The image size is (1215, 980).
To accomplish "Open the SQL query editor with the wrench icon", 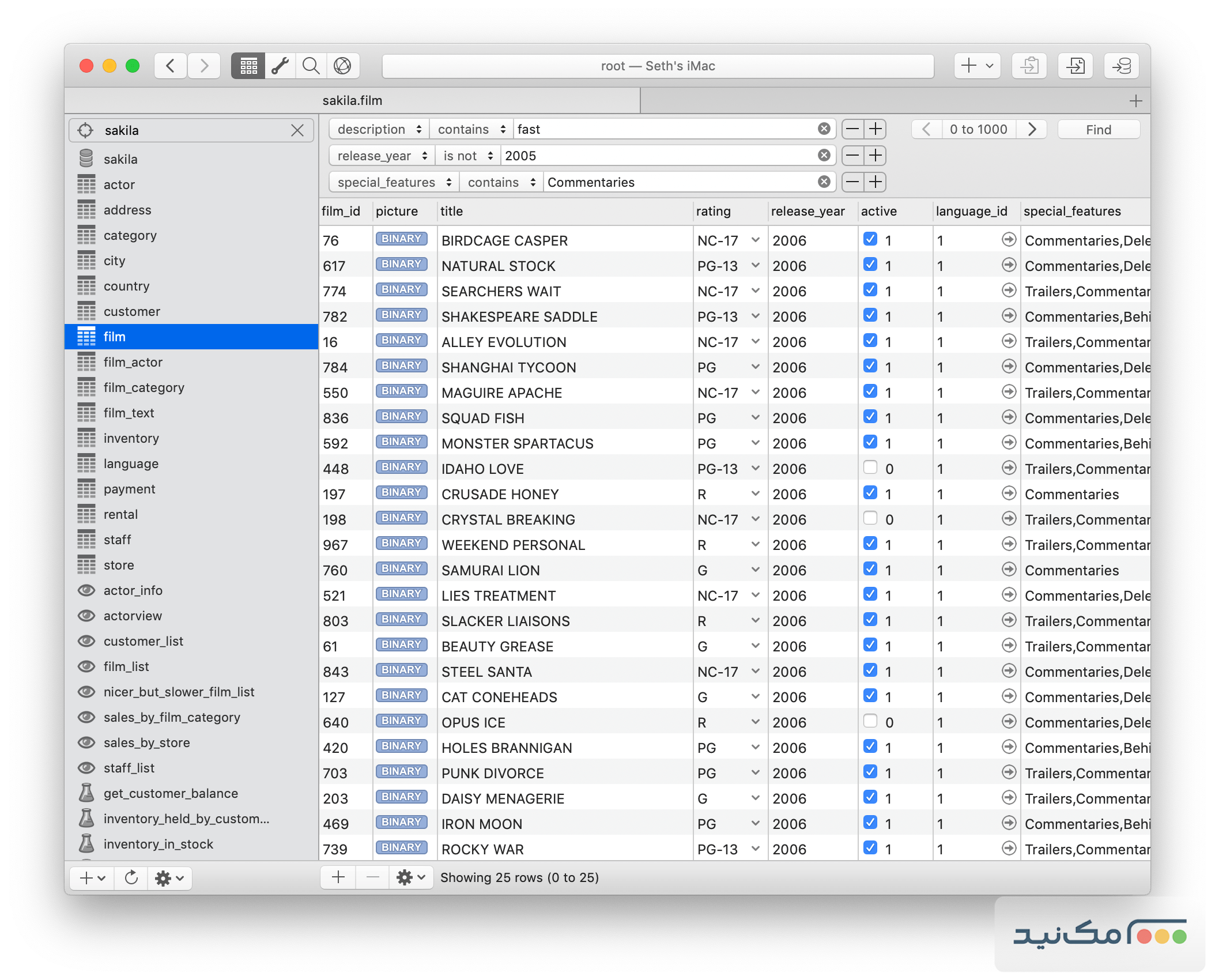I will [x=281, y=66].
